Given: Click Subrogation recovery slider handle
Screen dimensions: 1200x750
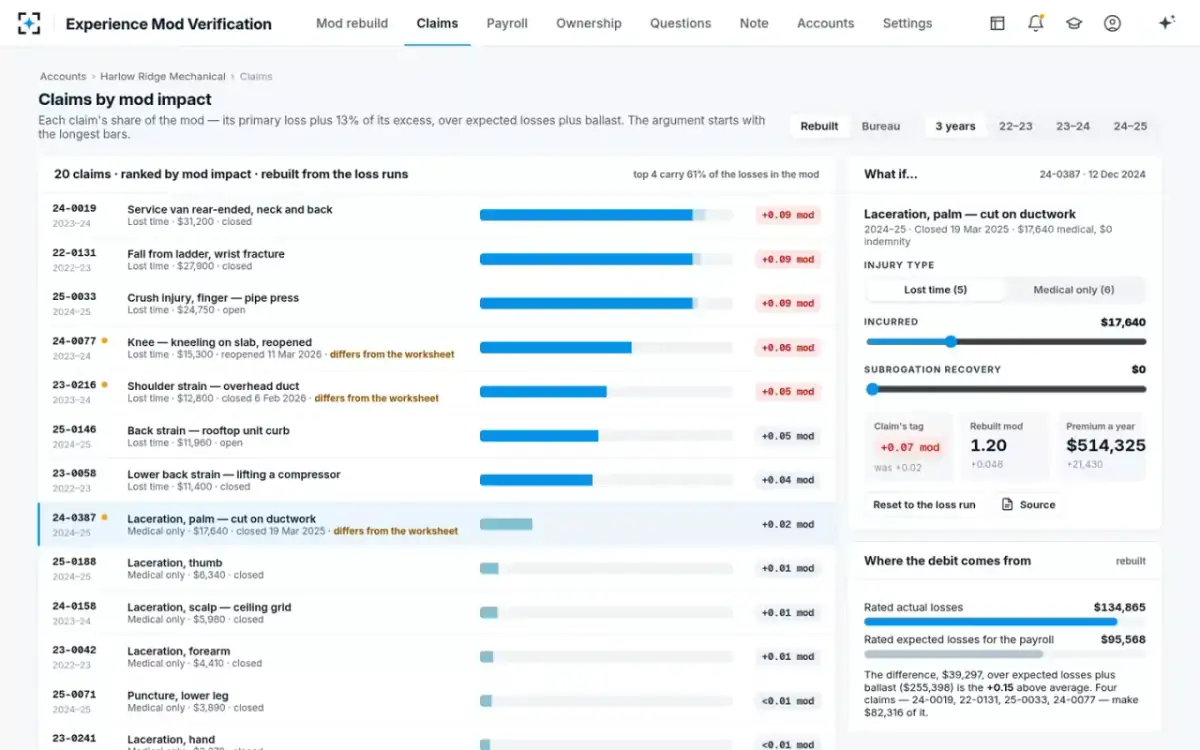Looking at the screenshot, I should click(872, 389).
